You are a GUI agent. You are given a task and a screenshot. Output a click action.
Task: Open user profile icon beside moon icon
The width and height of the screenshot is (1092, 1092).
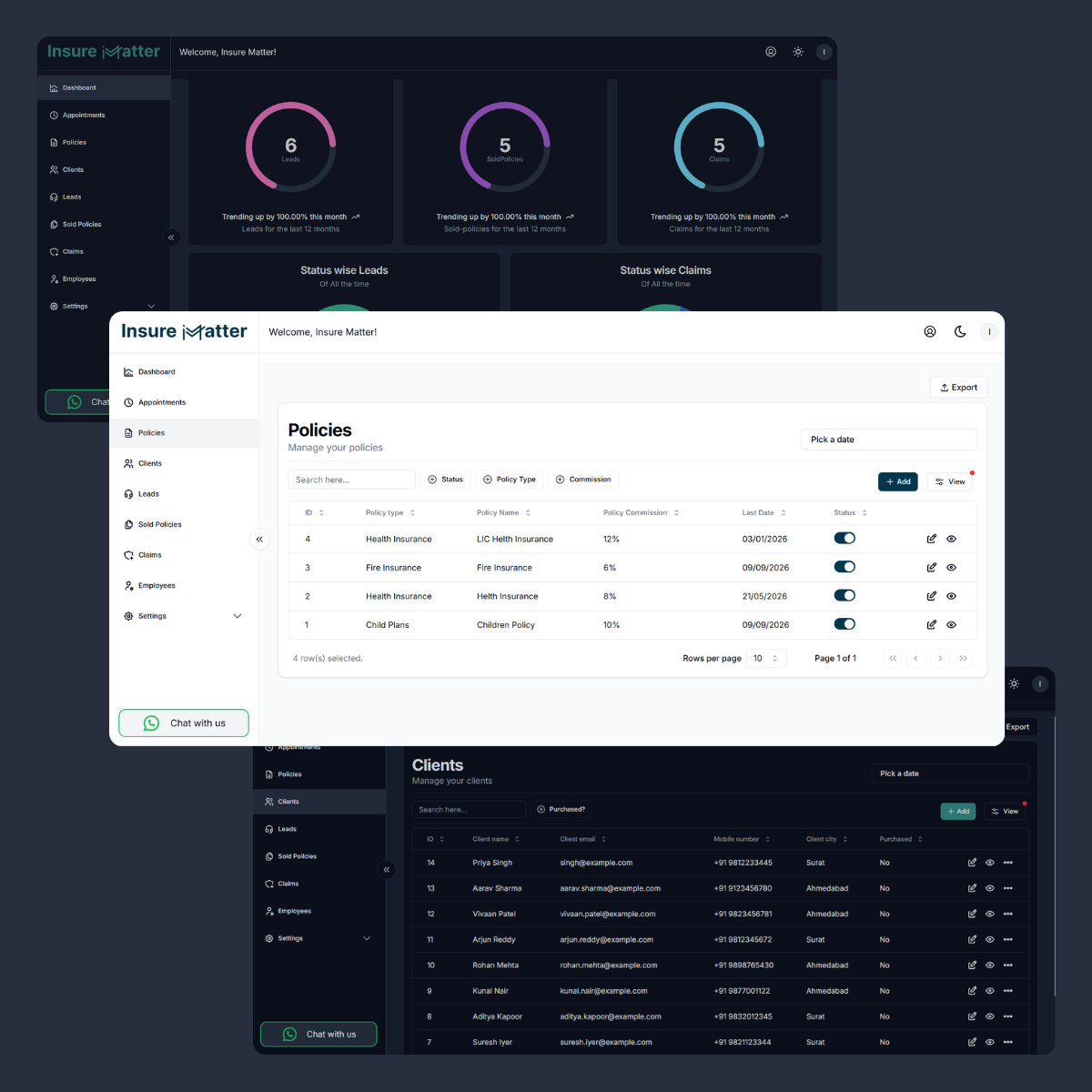930,332
